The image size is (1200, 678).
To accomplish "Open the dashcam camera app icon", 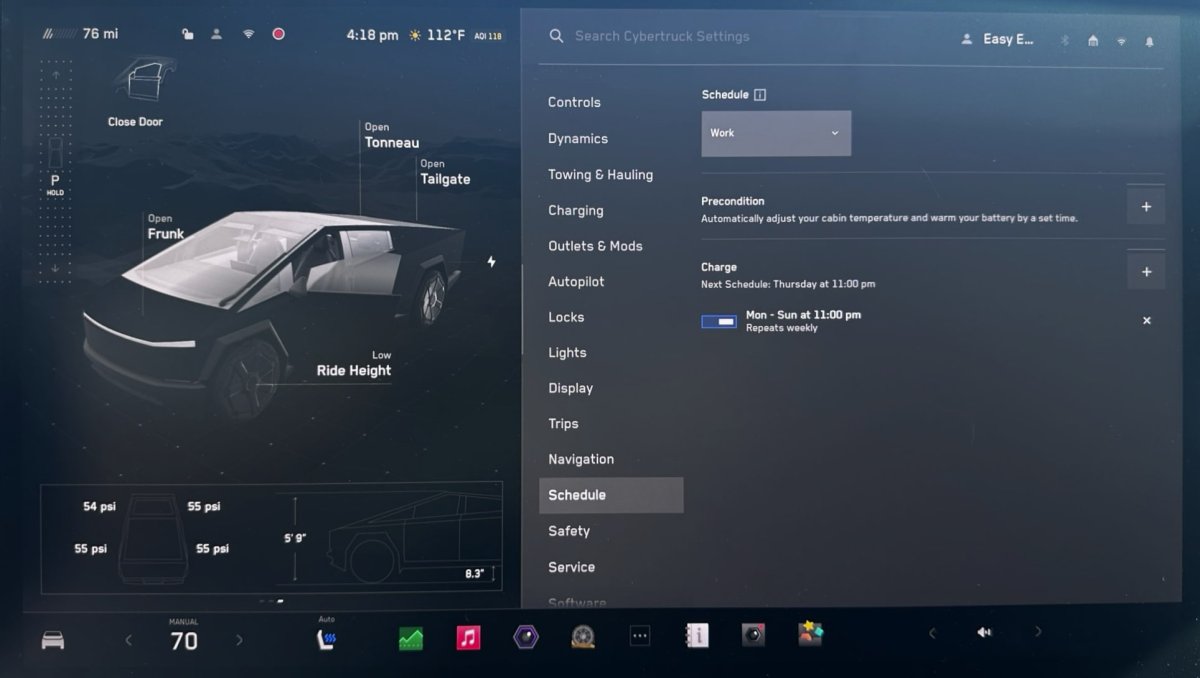I will tap(753, 634).
